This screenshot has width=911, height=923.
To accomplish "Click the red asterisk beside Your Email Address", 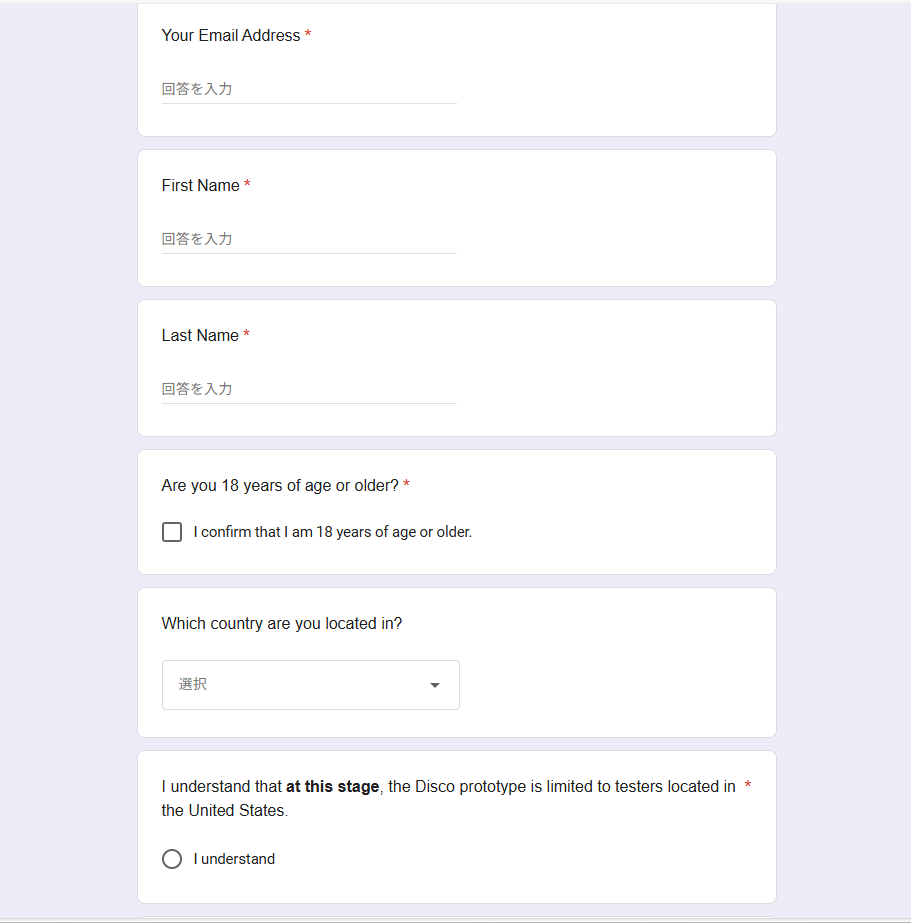I will coord(308,35).
